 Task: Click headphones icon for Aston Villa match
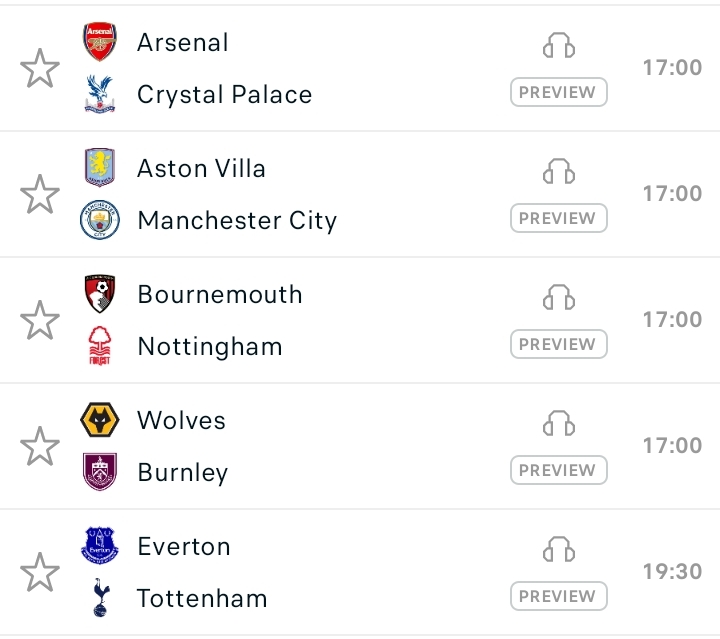point(559,172)
